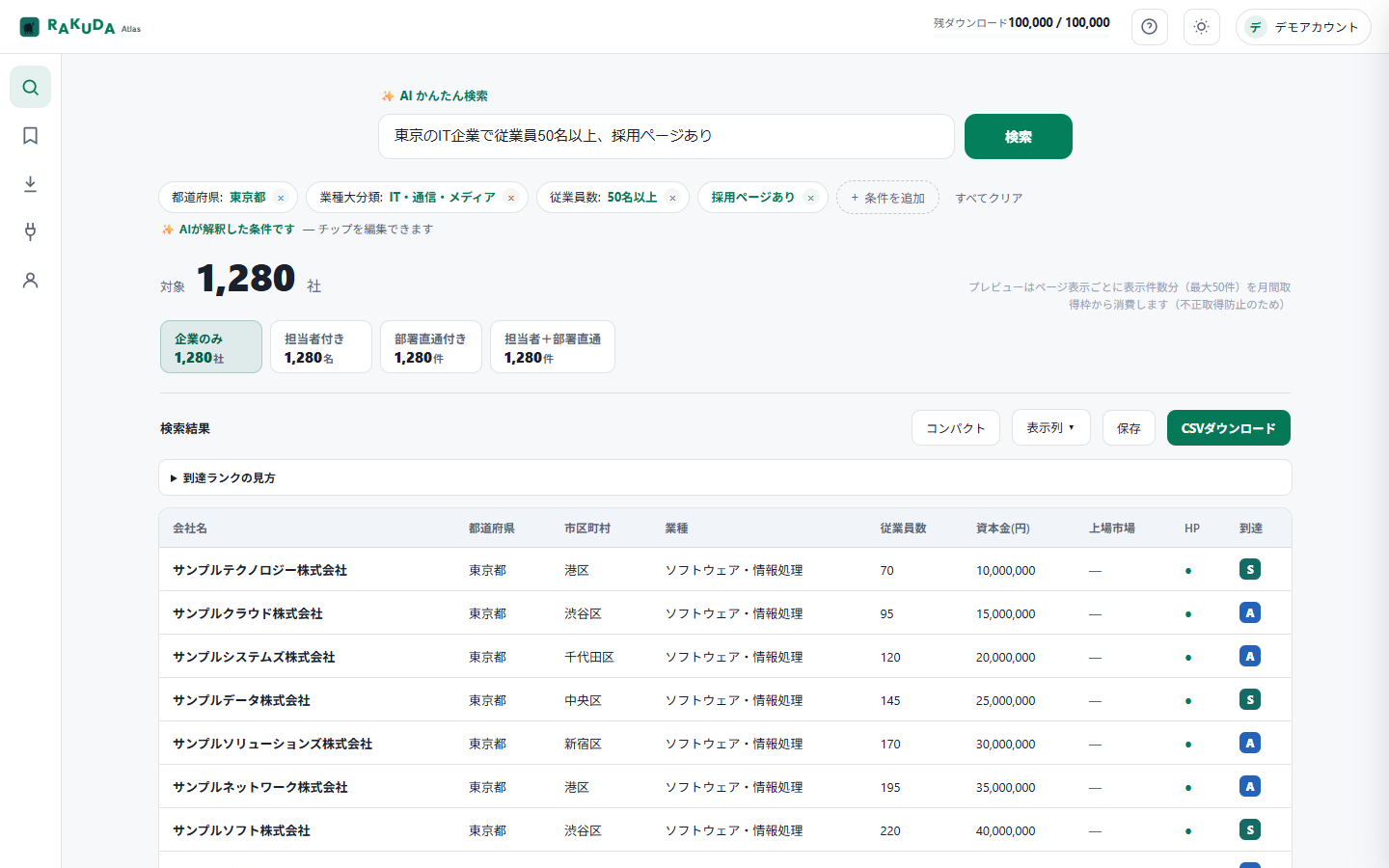Open サンプルデータ株式会社 row
This screenshot has width=1389, height=868.
724,700
